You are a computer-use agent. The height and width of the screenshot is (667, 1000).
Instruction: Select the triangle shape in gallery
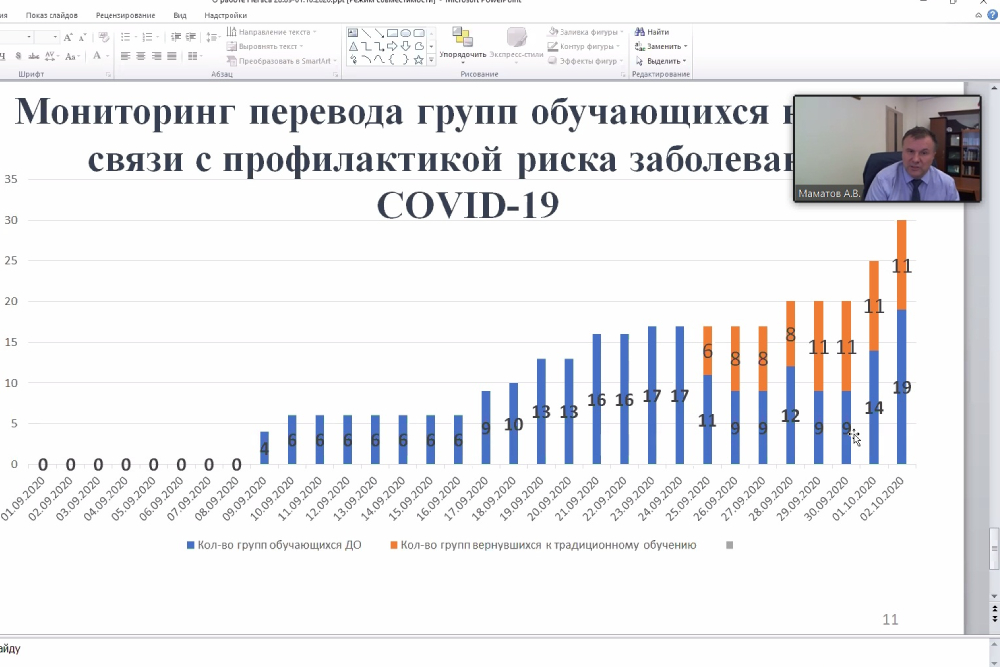click(x=353, y=45)
